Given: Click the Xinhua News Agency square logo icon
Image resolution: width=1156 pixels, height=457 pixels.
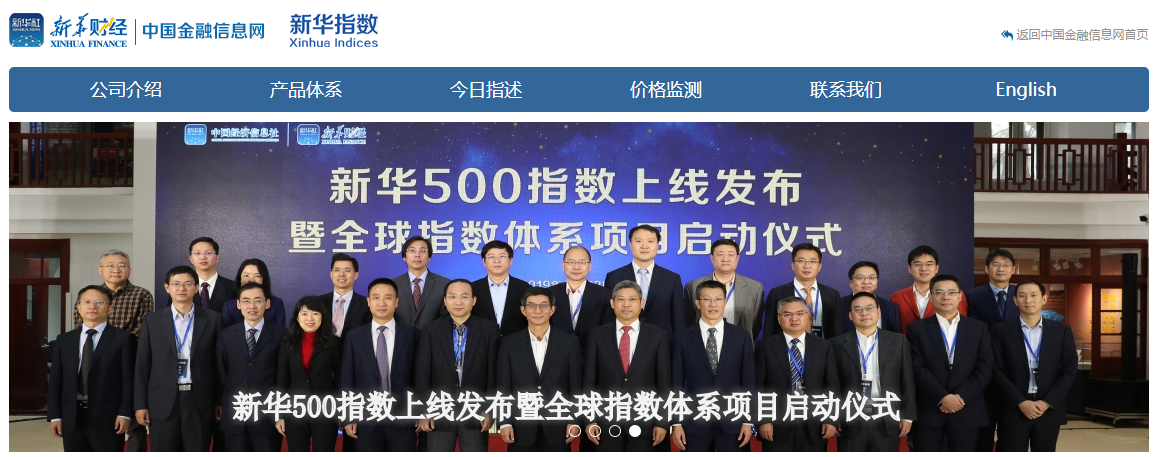Looking at the screenshot, I should click(x=27, y=30).
